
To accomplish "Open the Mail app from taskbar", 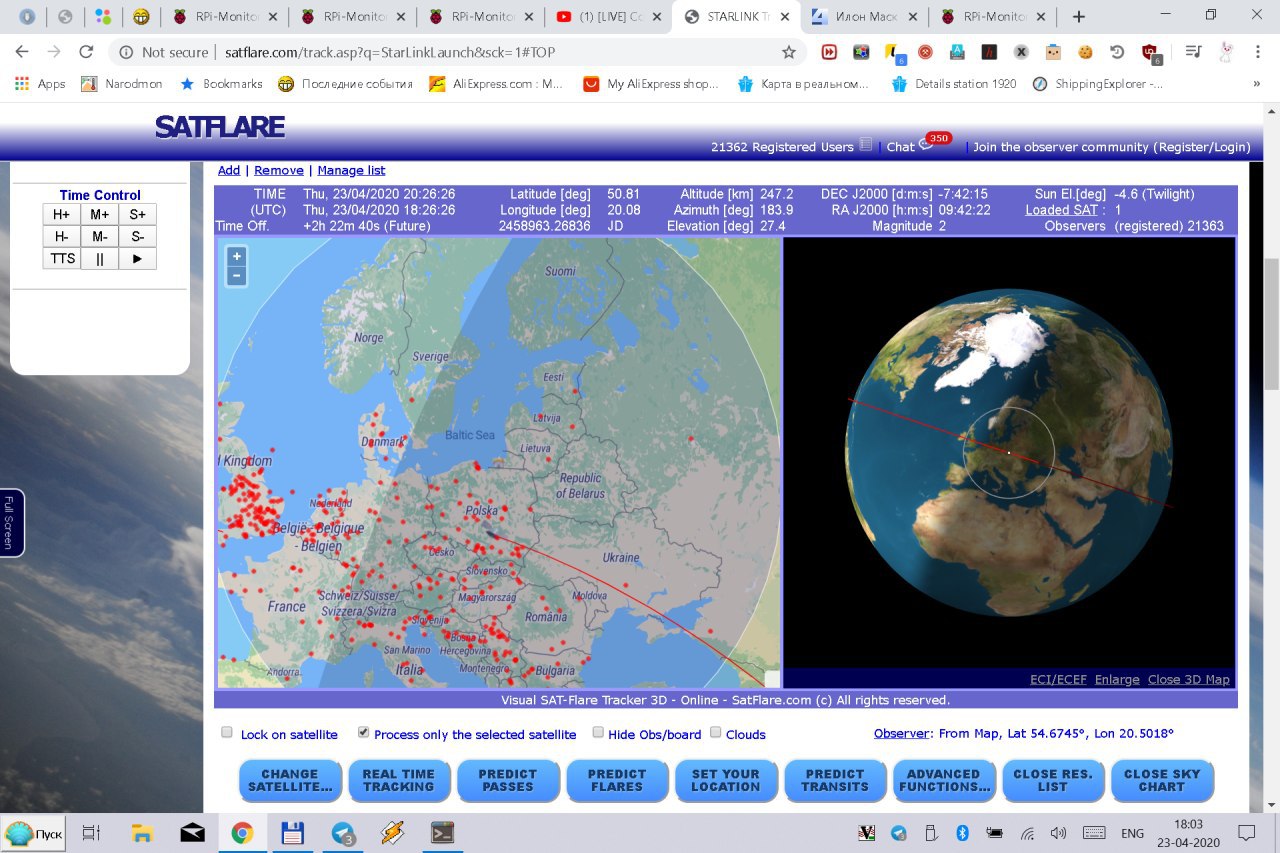I will (x=192, y=832).
